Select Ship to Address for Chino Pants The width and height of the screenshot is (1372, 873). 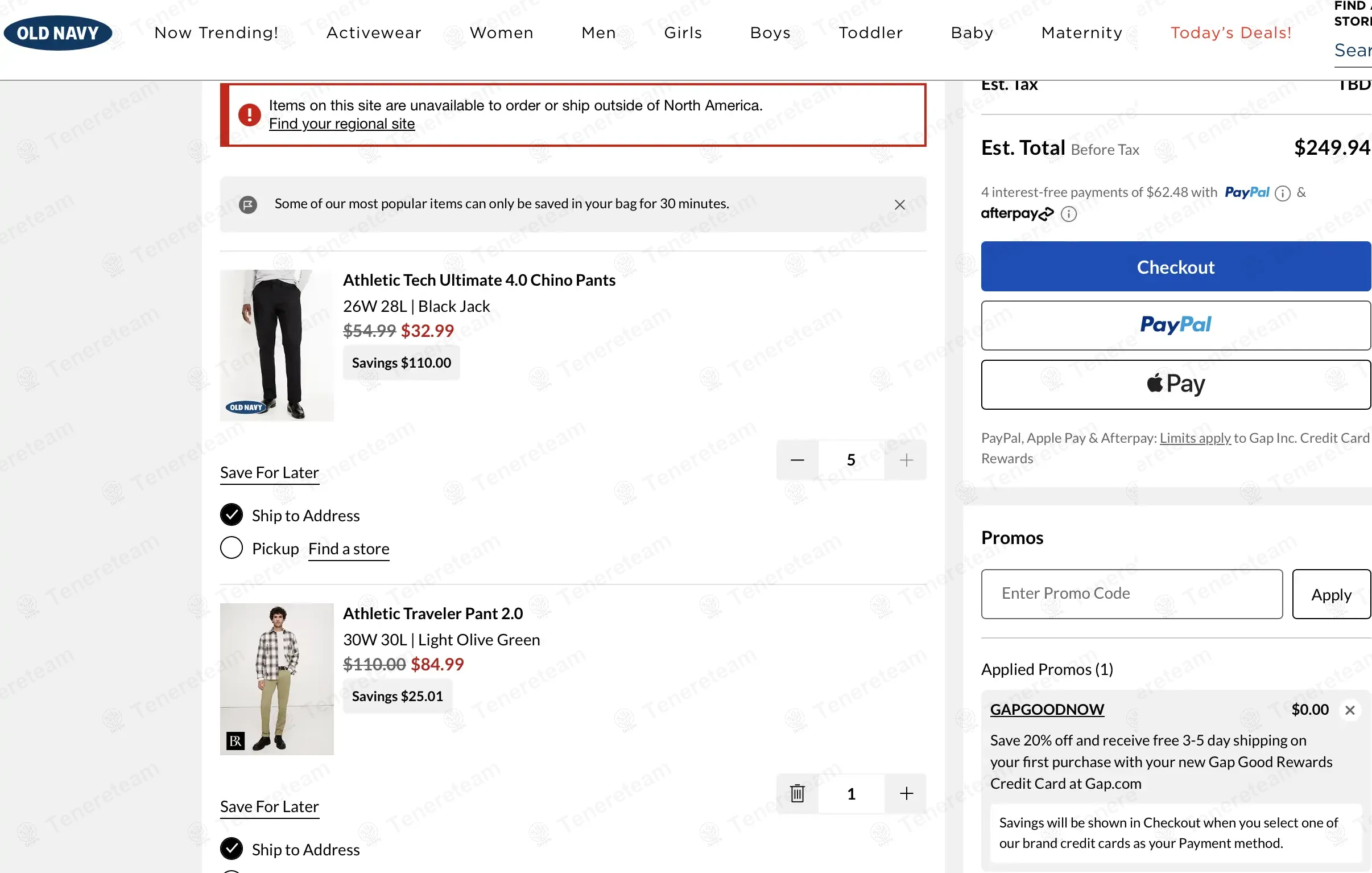[232, 515]
